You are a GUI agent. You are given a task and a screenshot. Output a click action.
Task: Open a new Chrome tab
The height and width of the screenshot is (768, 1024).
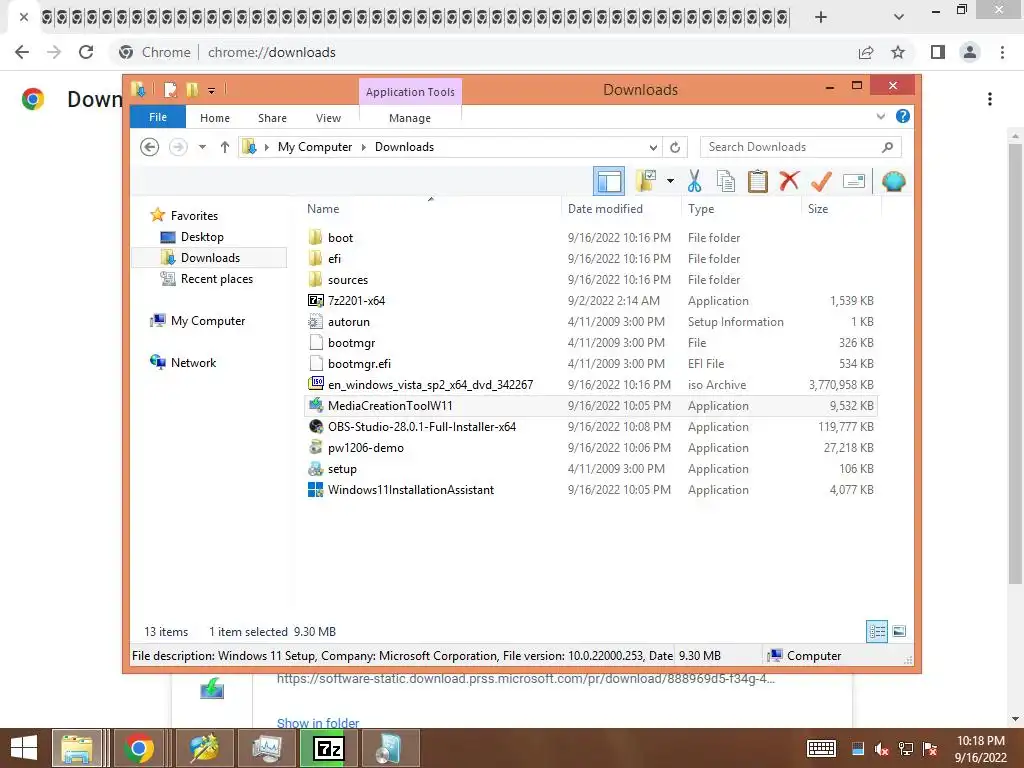[821, 18]
